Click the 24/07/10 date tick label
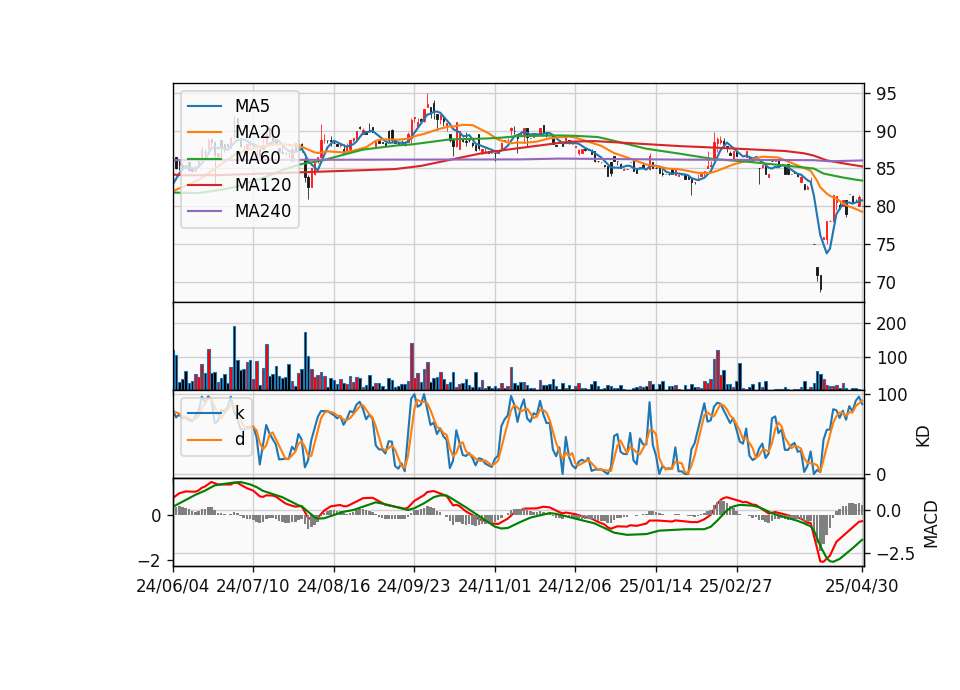The width and height of the screenshot is (960, 690). click(x=253, y=586)
